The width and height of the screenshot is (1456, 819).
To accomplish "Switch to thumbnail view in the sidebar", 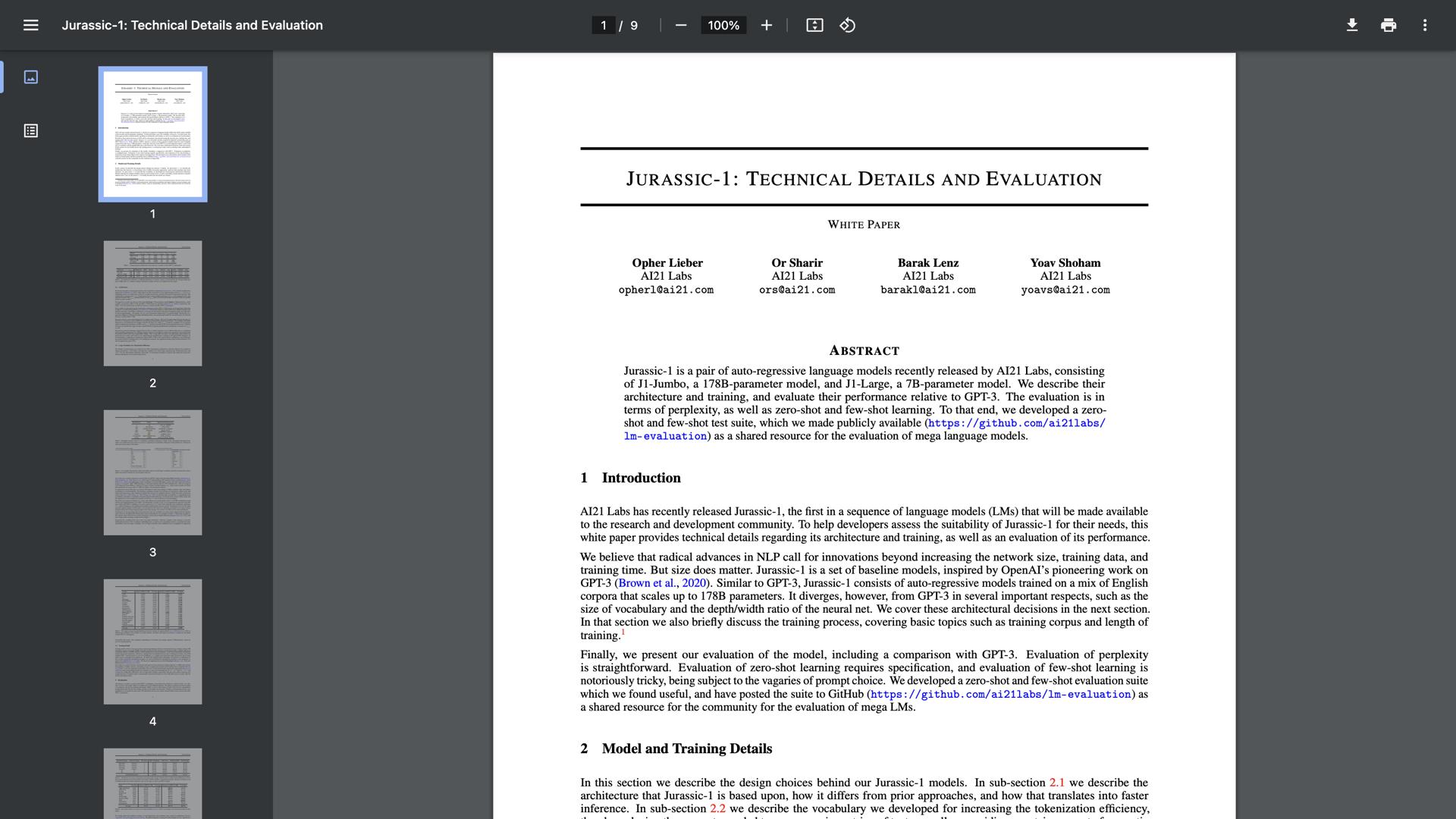I will tap(30, 77).
